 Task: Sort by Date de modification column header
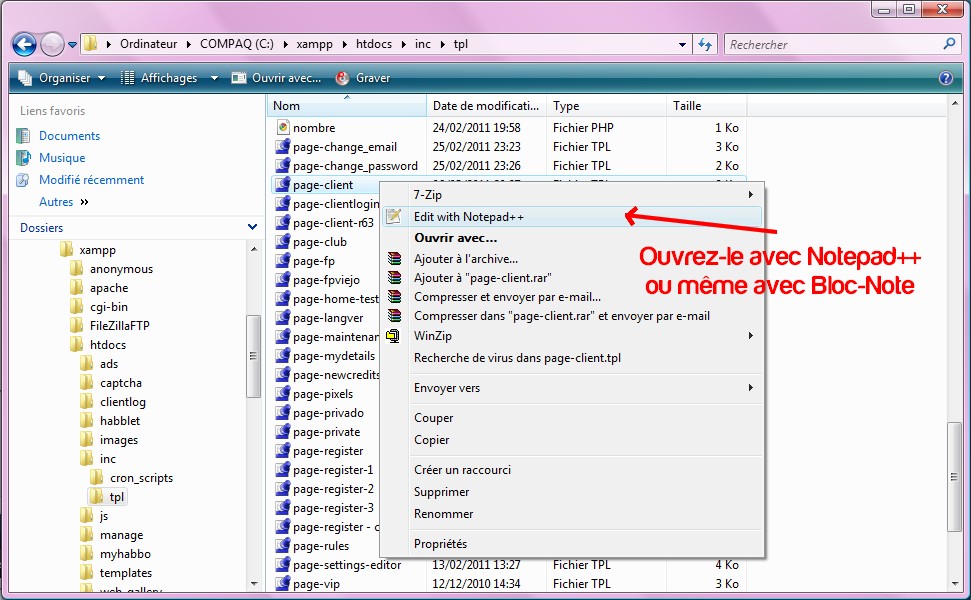[x=486, y=106]
